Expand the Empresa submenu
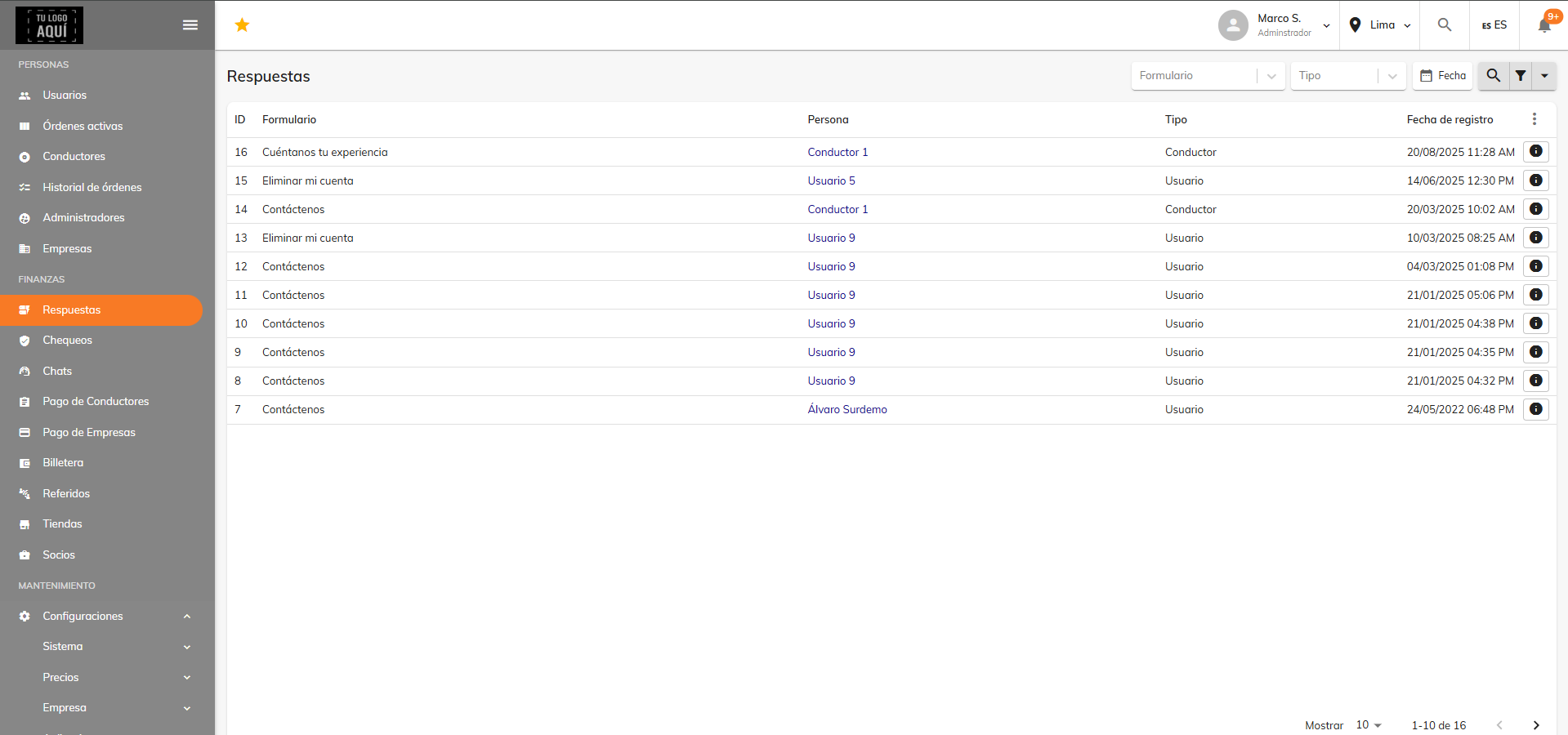 107,708
